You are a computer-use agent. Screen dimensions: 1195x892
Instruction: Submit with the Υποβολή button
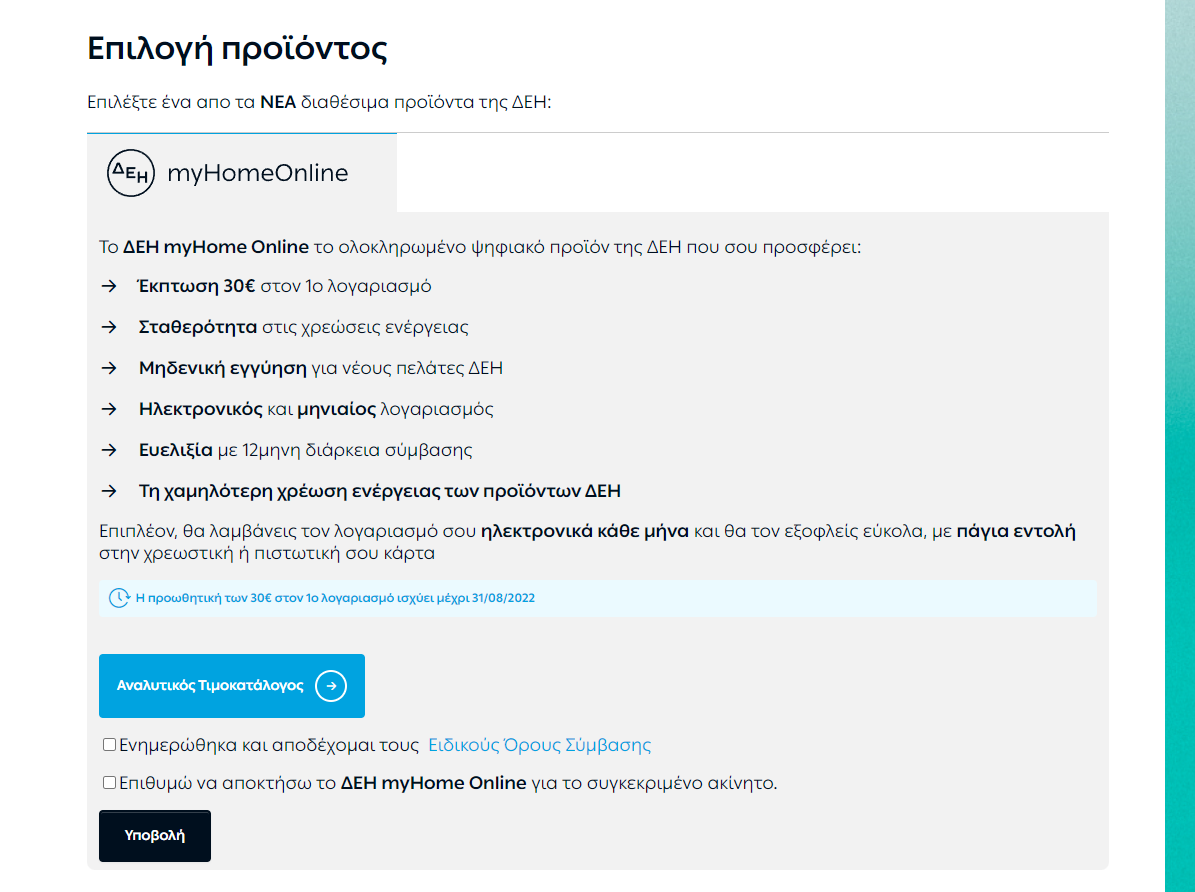[x=155, y=836]
